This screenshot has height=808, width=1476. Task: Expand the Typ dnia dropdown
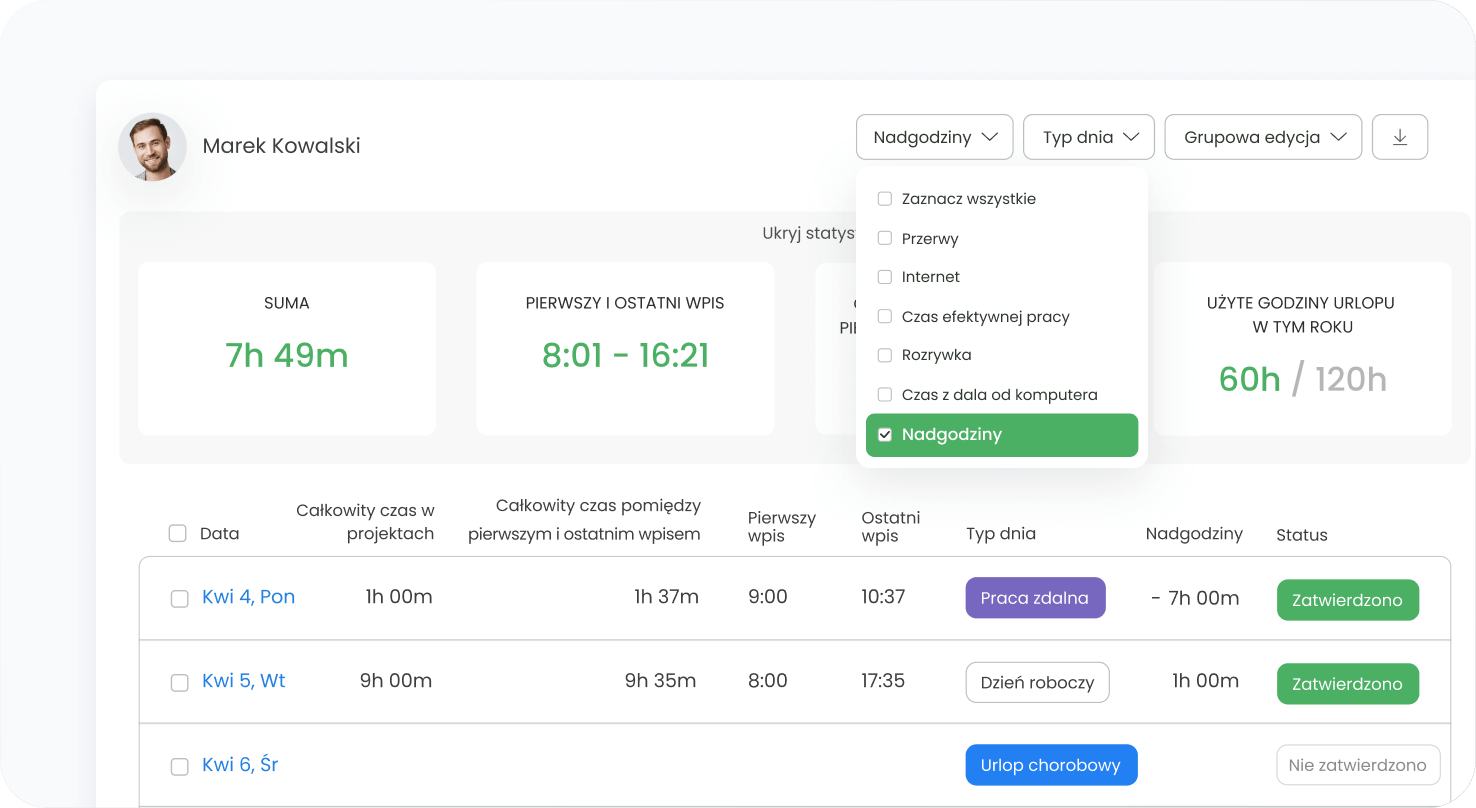[1088, 137]
